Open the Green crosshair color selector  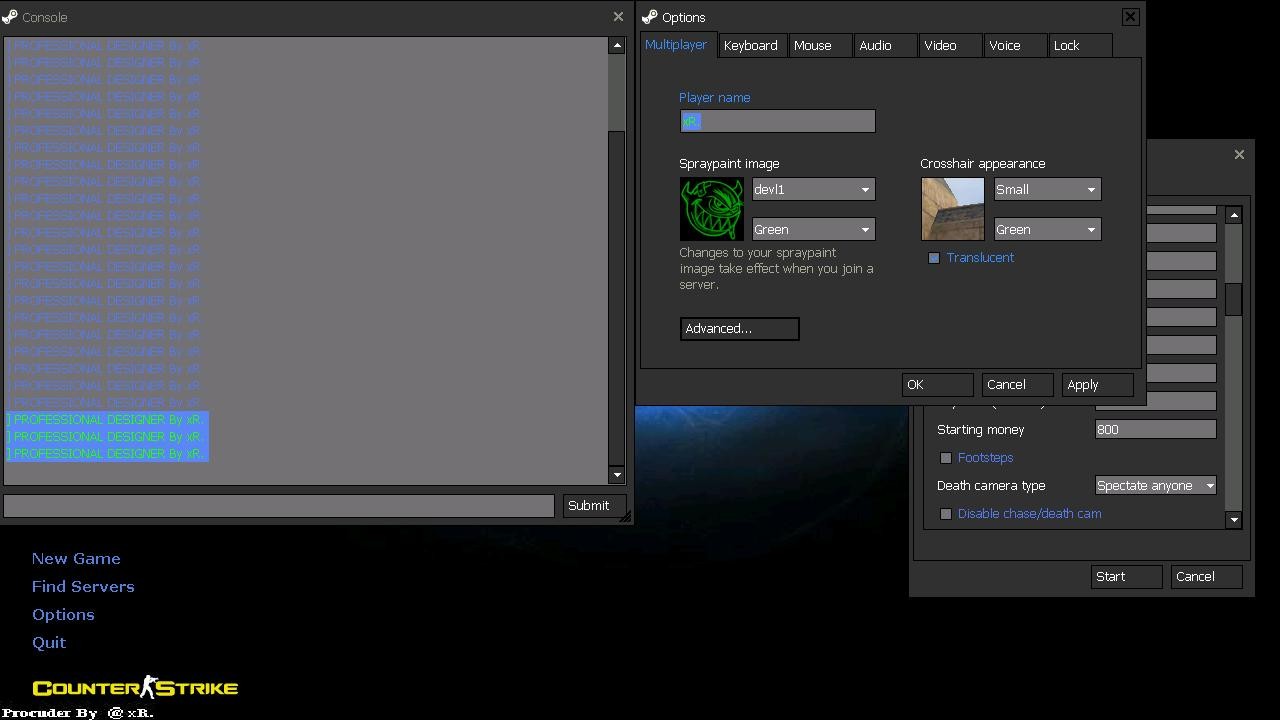pyautogui.click(x=1045, y=229)
